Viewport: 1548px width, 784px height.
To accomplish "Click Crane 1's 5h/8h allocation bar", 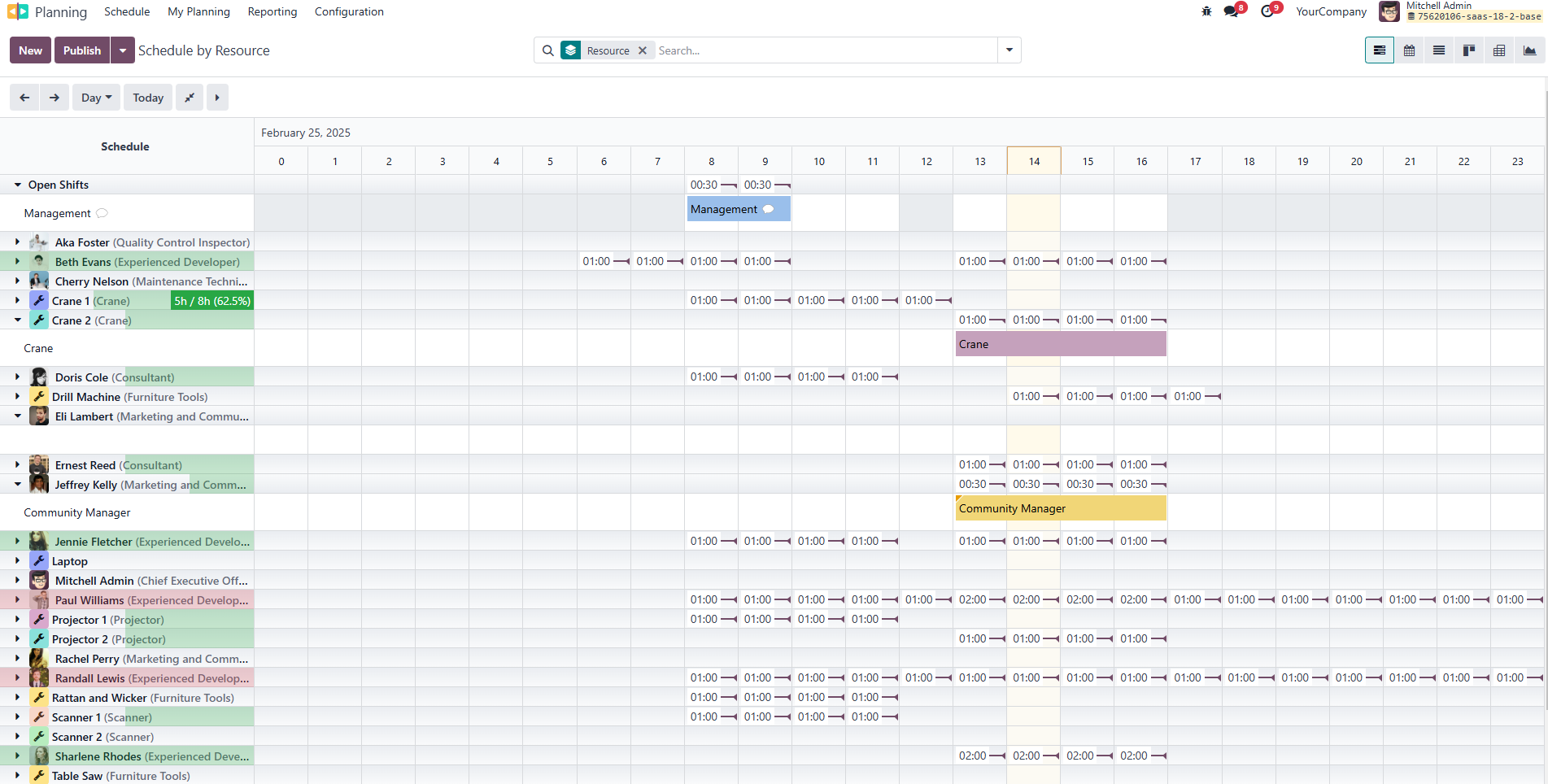I will (211, 300).
